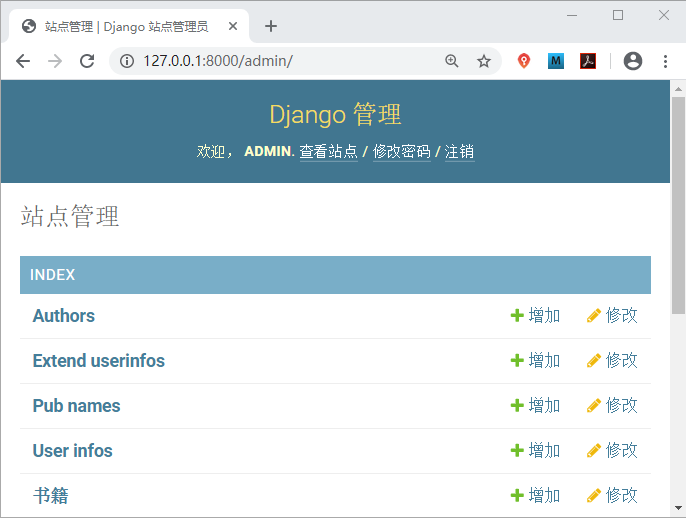Open the red map pin extension
The height and width of the screenshot is (518, 686).
click(524, 61)
